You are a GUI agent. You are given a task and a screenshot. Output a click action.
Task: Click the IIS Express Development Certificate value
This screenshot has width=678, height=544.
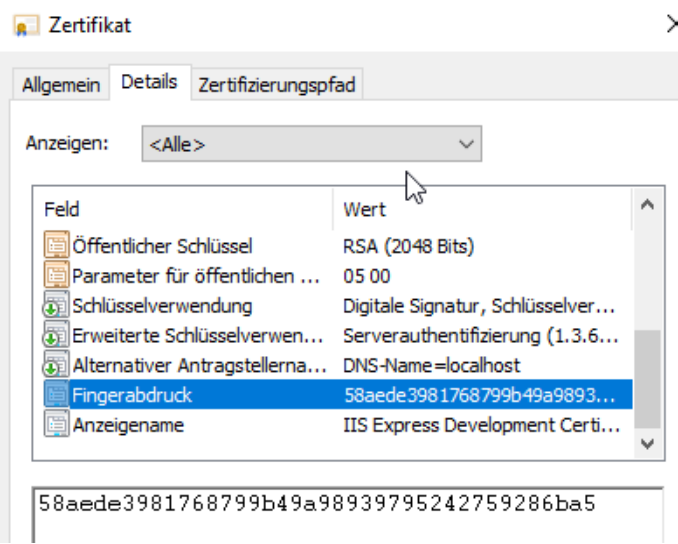(x=481, y=425)
